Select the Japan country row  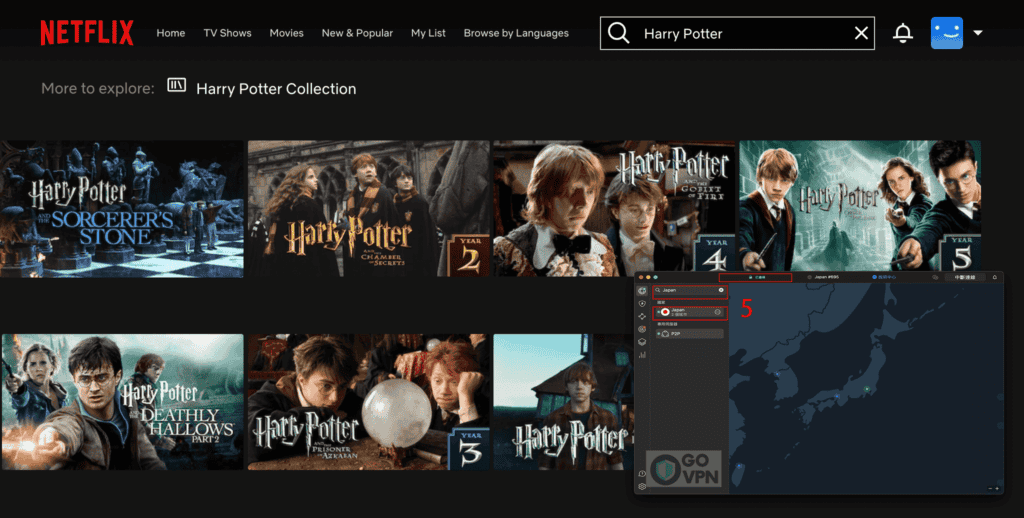pyautogui.click(x=690, y=312)
